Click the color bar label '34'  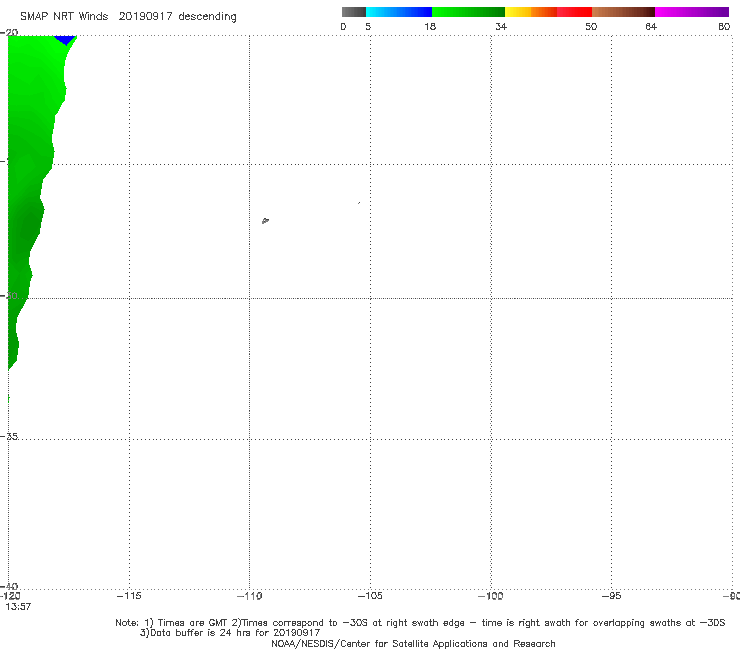(x=501, y=26)
